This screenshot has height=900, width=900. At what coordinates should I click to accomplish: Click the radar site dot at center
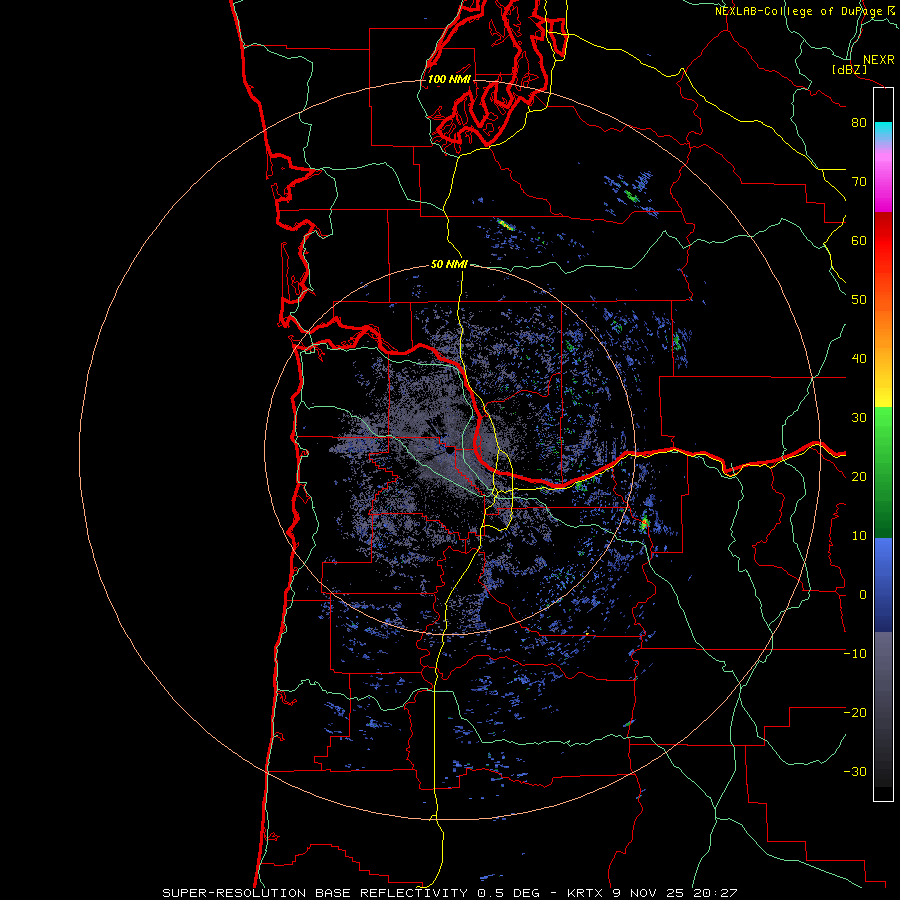tap(449, 451)
